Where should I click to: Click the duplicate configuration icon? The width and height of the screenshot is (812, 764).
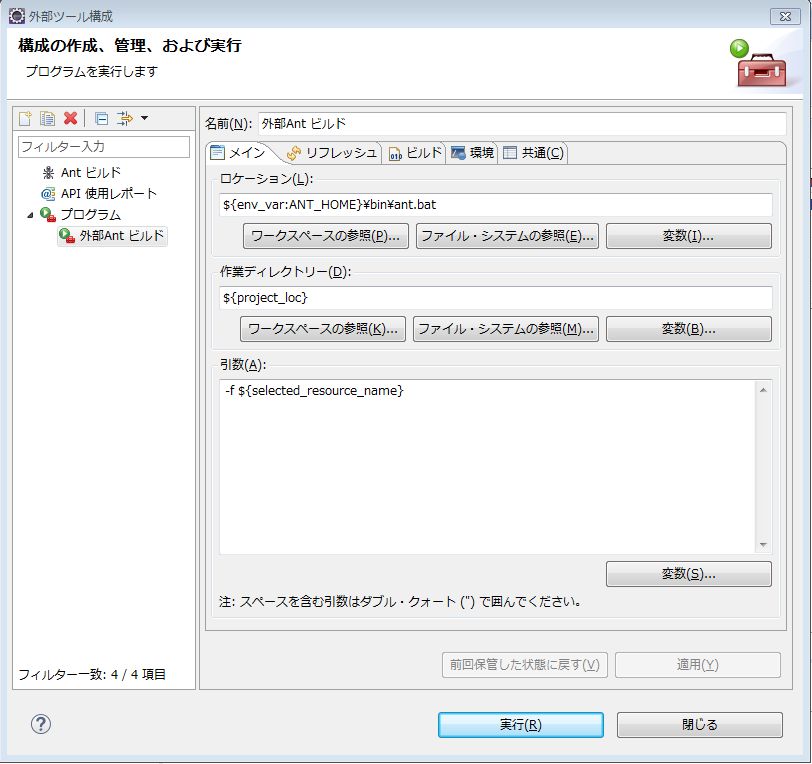coord(47,118)
